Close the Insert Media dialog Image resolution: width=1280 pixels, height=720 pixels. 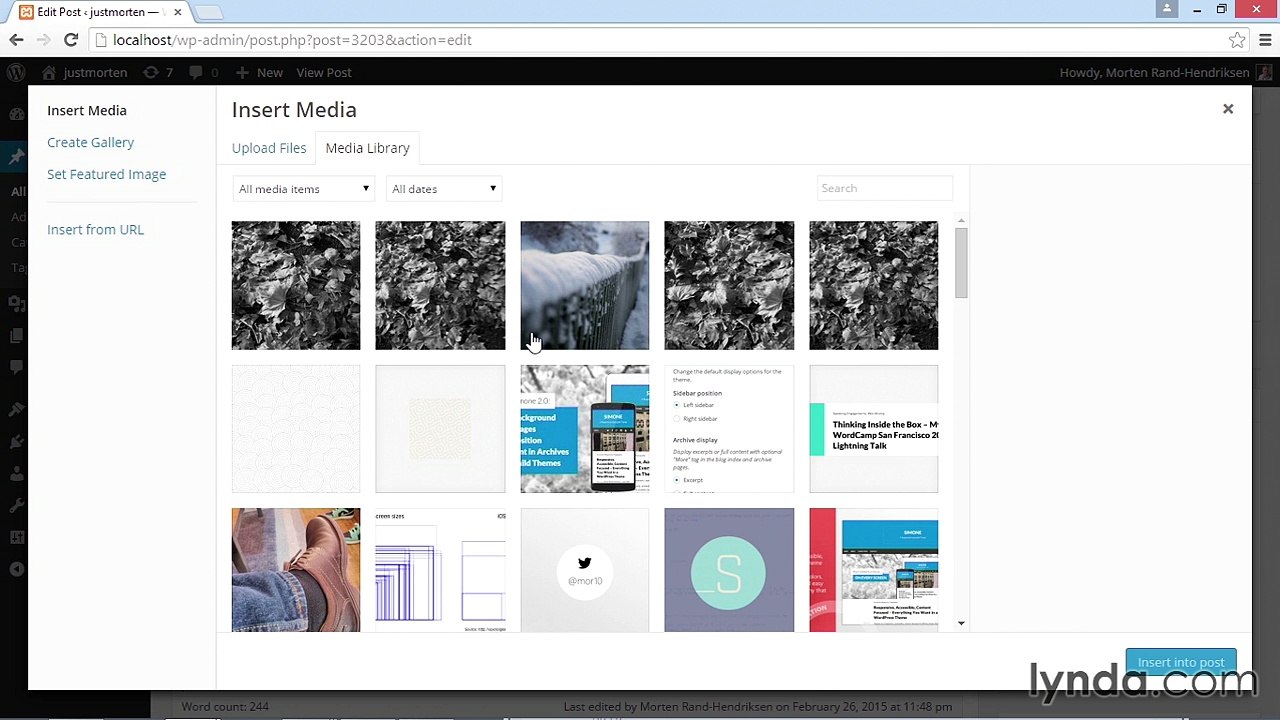[1228, 109]
